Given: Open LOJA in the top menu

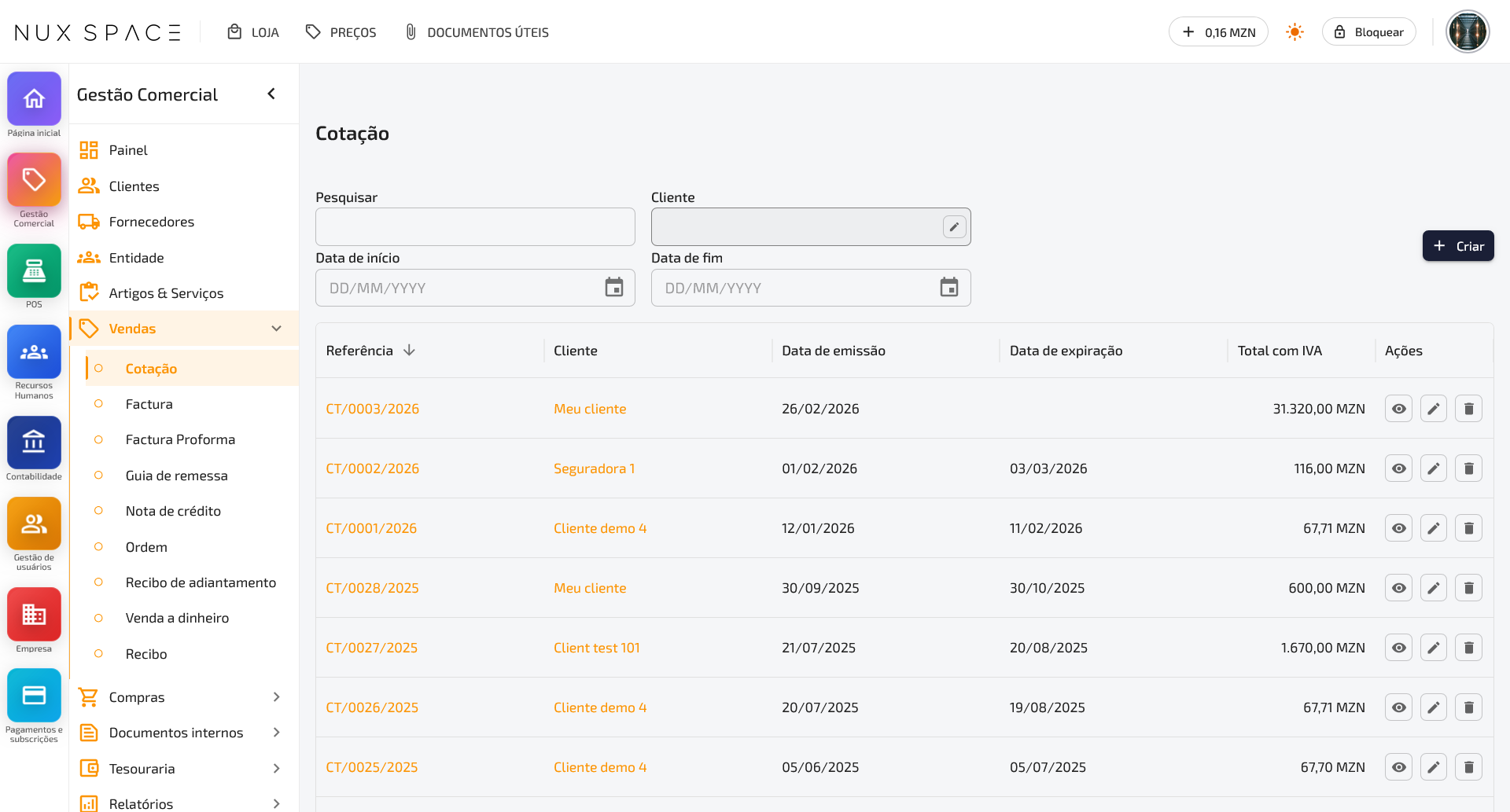Looking at the screenshot, I should (x=253, y=32).
